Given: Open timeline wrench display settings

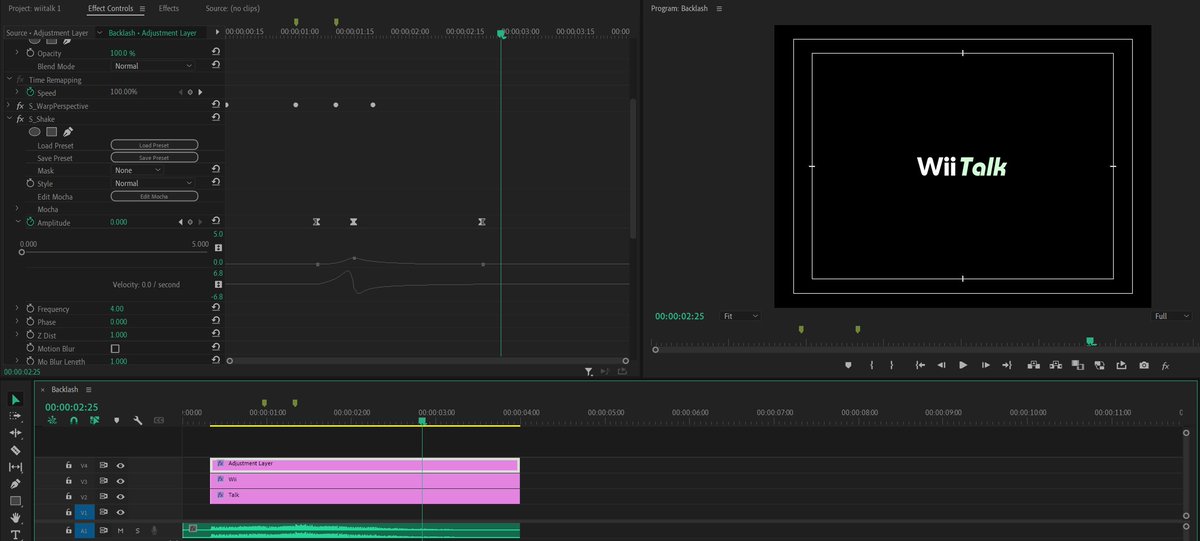Looking at the screenshot, I should (137, 421).
